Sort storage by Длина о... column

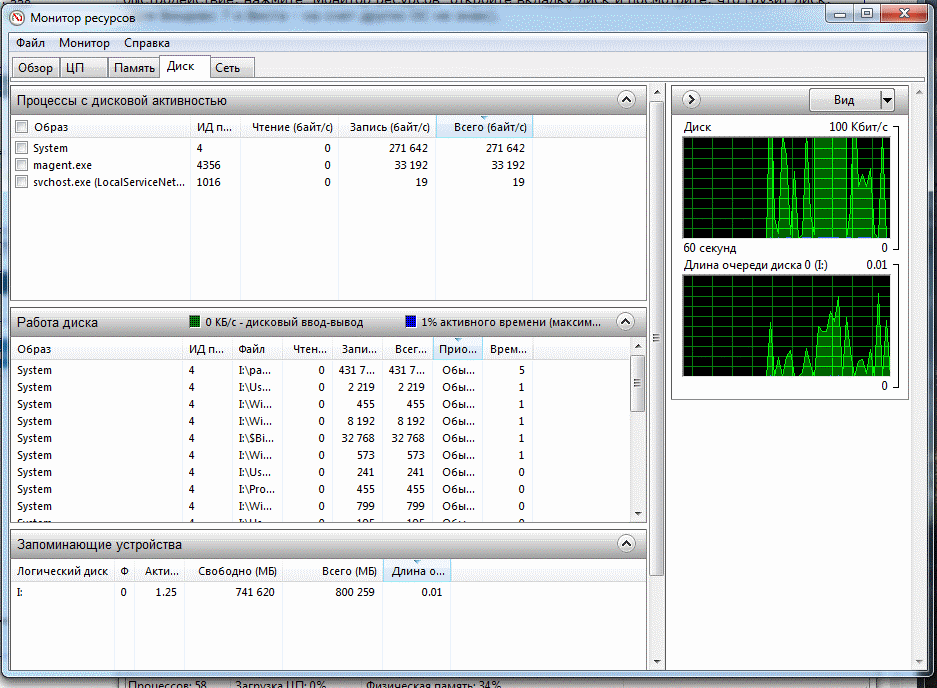point(417,571)
